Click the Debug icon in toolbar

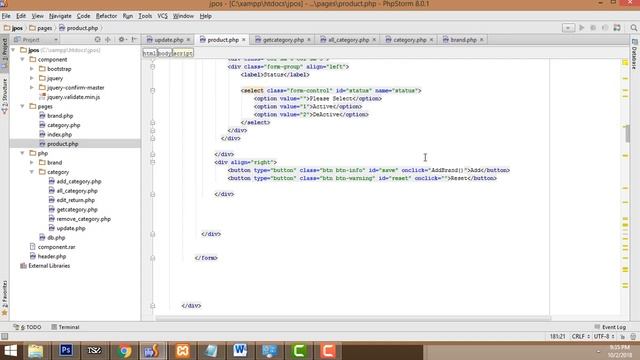click(x=593, y=28)
